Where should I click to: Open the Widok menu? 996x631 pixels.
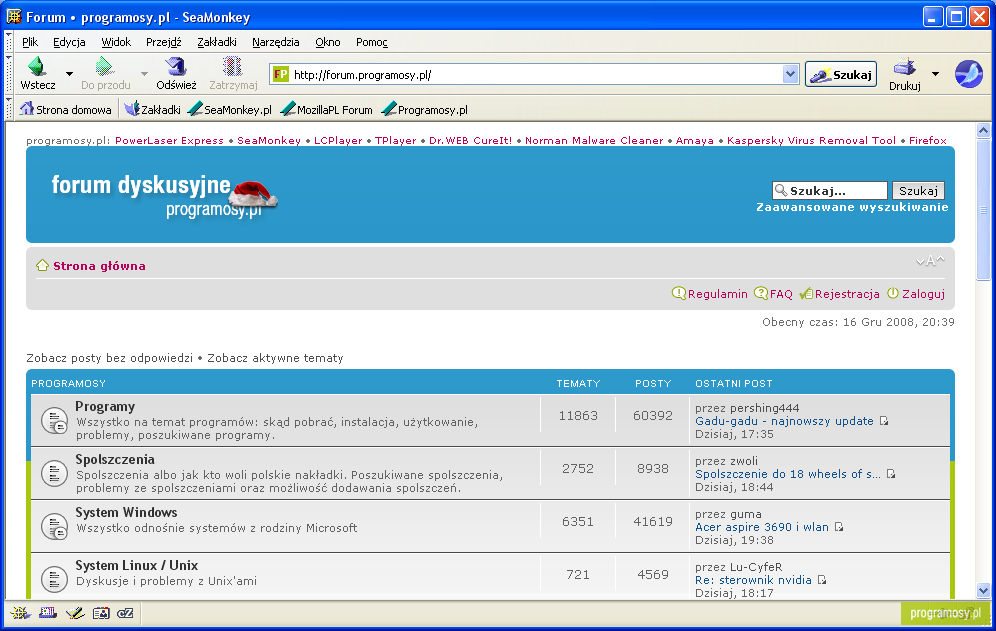pyautogui.click(x=116, y=42)
